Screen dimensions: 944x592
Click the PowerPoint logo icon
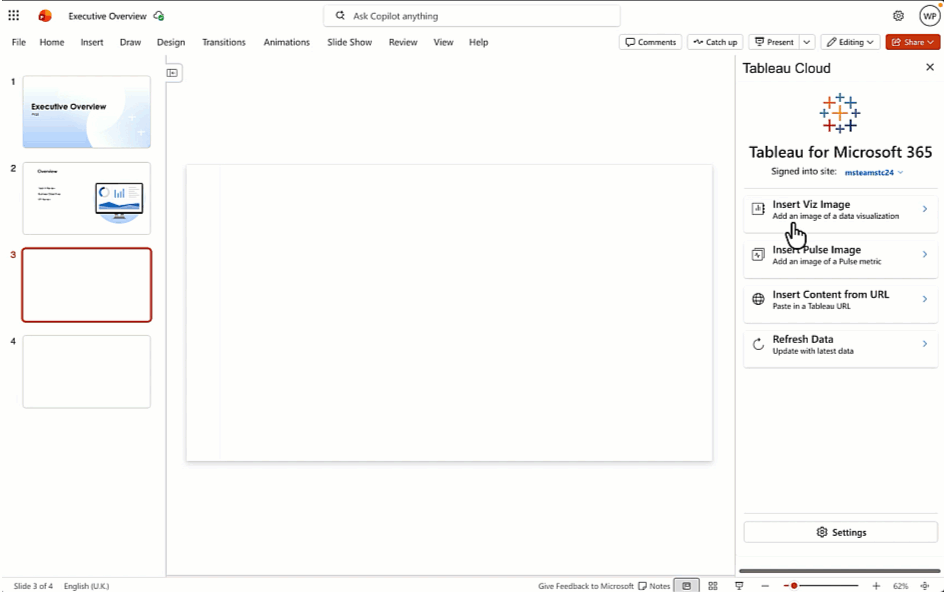45,16
